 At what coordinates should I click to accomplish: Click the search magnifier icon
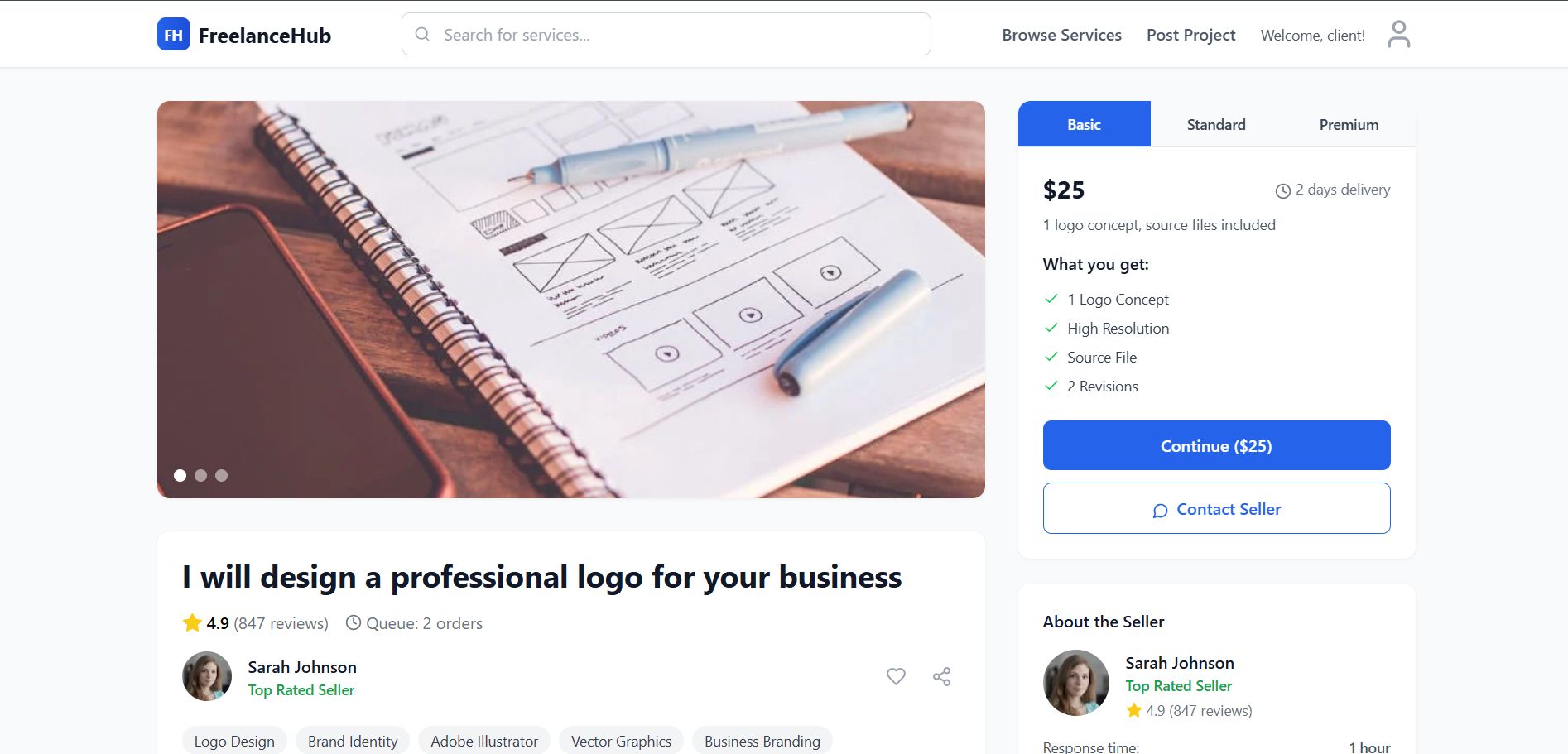click(x=422, y=35)
